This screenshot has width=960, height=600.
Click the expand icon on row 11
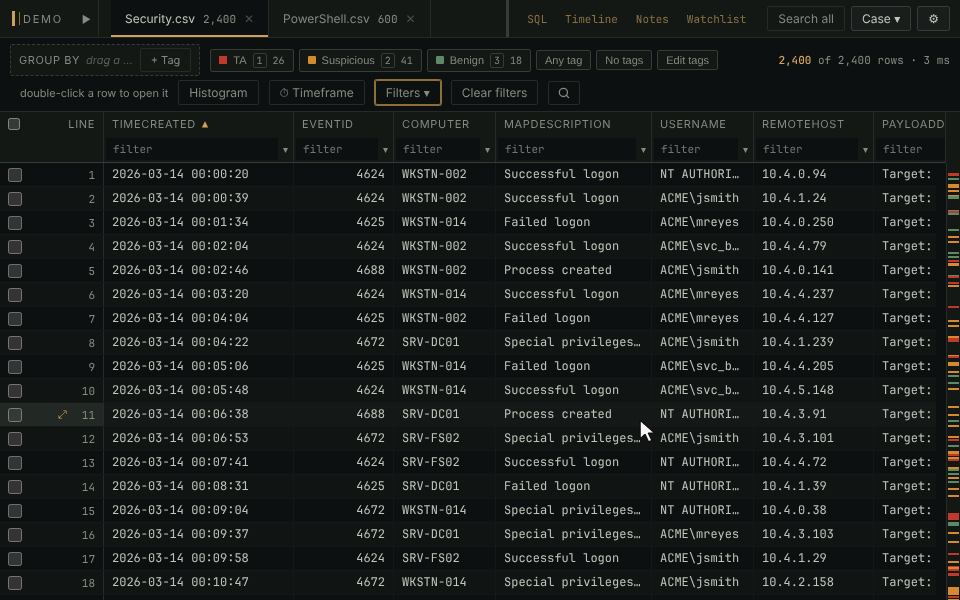click(62, 414)
